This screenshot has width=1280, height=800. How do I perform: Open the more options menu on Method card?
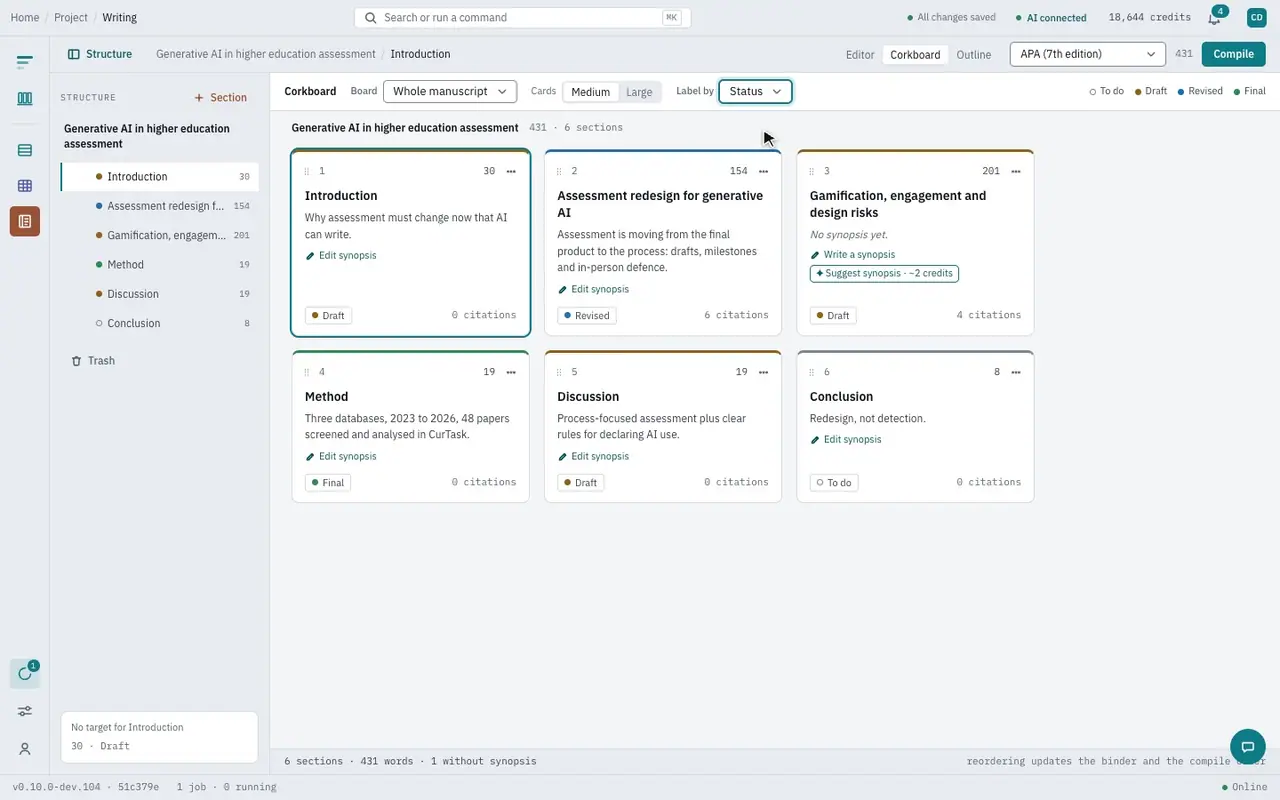(511, 372)
